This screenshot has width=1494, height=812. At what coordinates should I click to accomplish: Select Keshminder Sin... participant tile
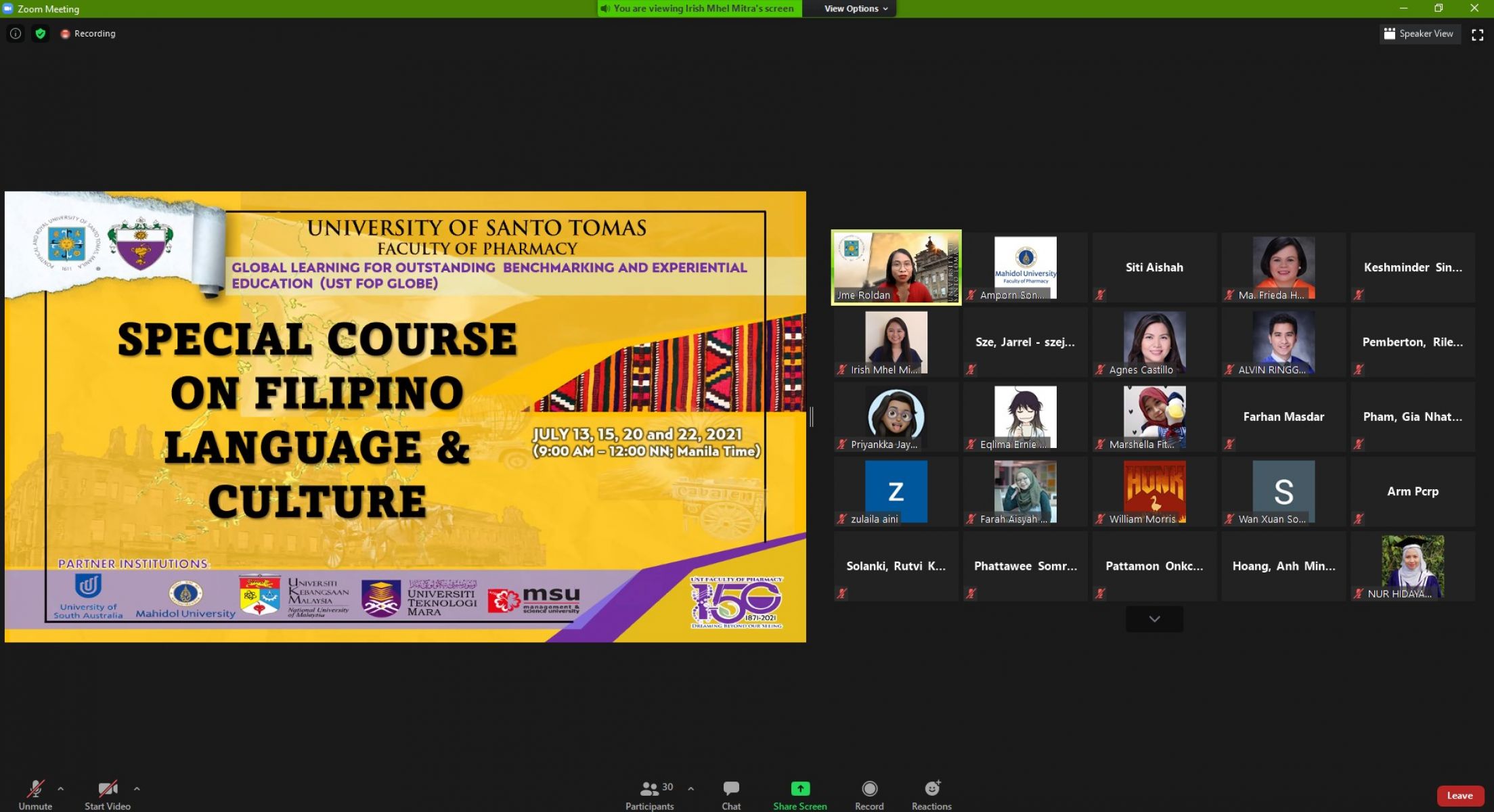(x=1413, y=267)
